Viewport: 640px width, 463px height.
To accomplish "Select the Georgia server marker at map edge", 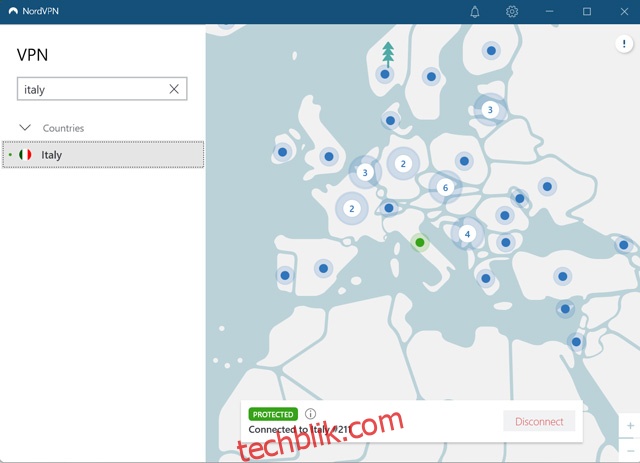I will [x=623, y=245].
